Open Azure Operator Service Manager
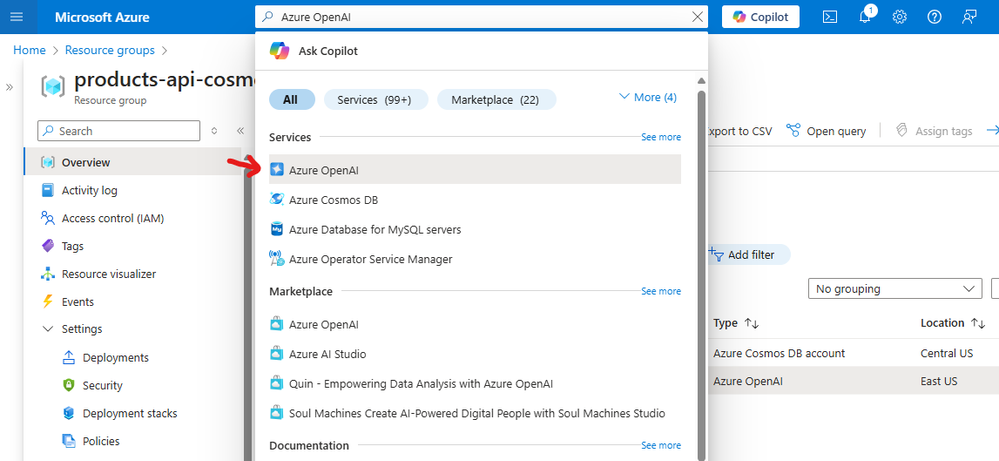The width and height of the screenshot is (999, 461). [475, 259]
